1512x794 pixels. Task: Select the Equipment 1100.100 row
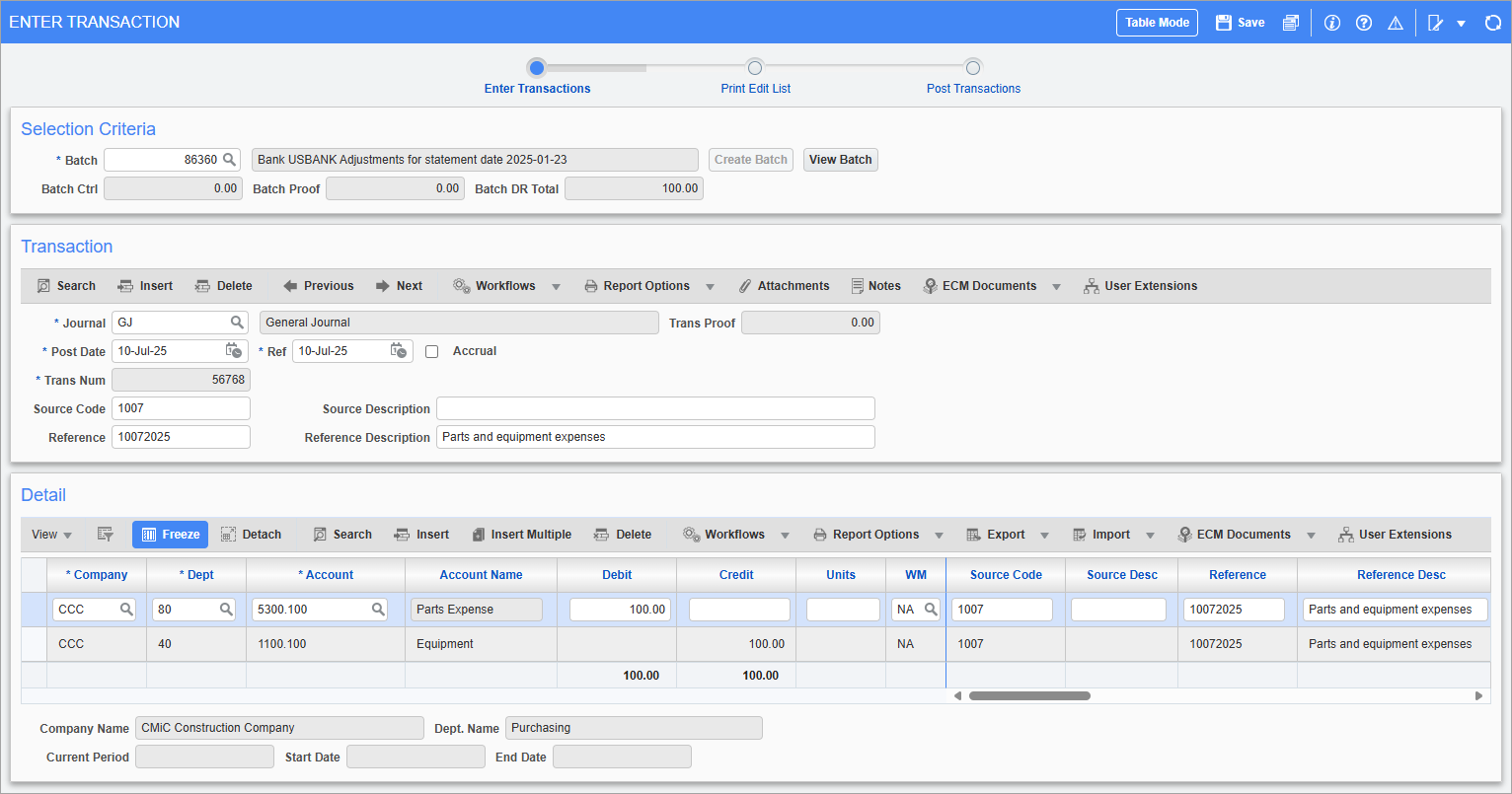tap(756, 644)
